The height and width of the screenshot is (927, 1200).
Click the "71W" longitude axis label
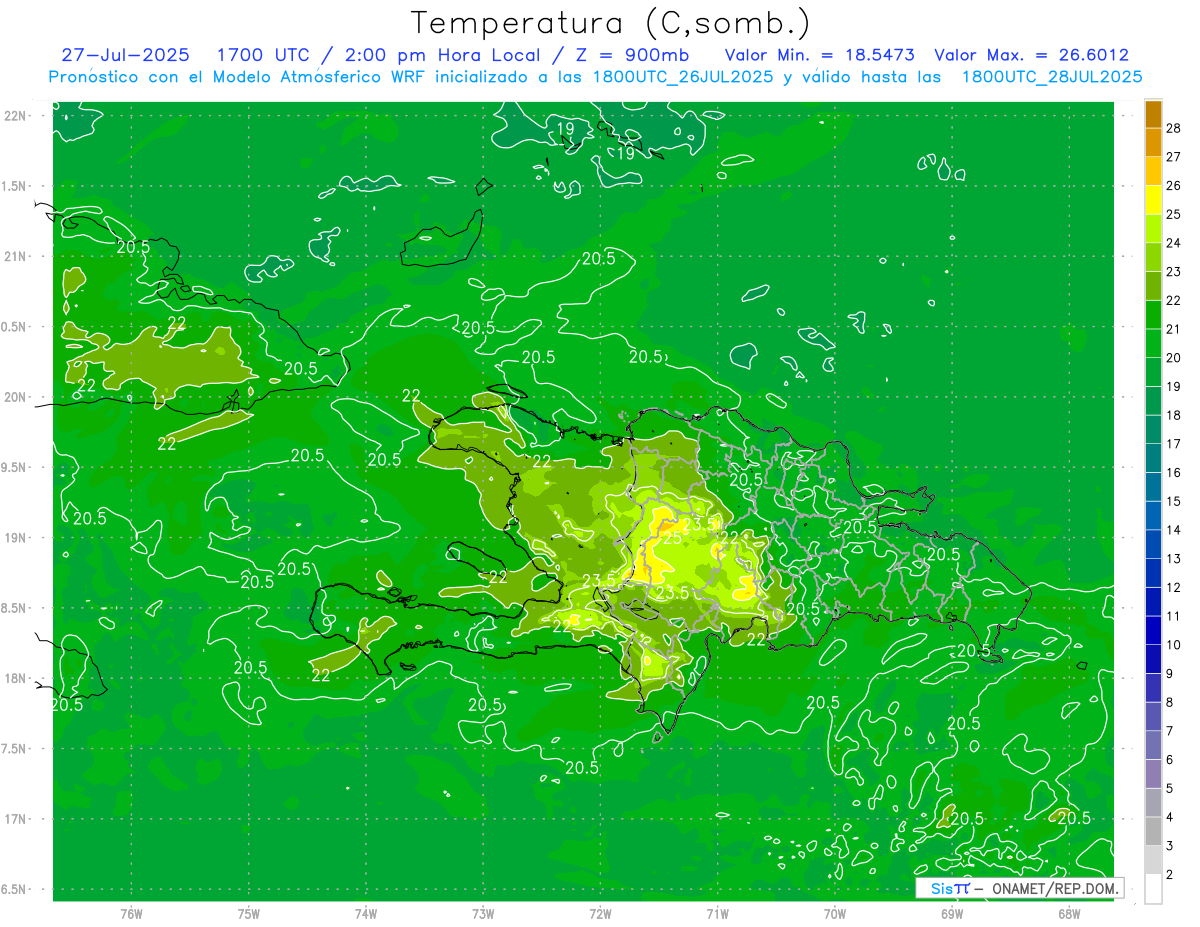[x=717, y=913]
